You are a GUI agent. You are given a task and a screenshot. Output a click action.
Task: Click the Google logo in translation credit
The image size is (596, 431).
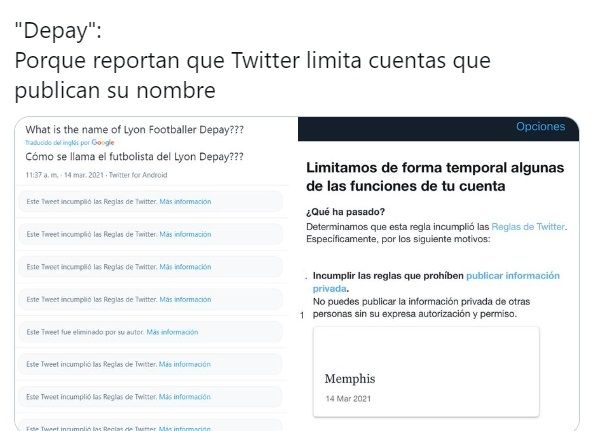pos(103,143)
